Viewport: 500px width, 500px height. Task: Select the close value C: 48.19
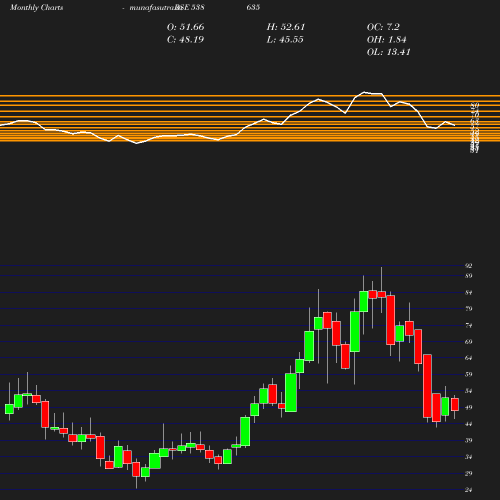(x=185, y=40)
